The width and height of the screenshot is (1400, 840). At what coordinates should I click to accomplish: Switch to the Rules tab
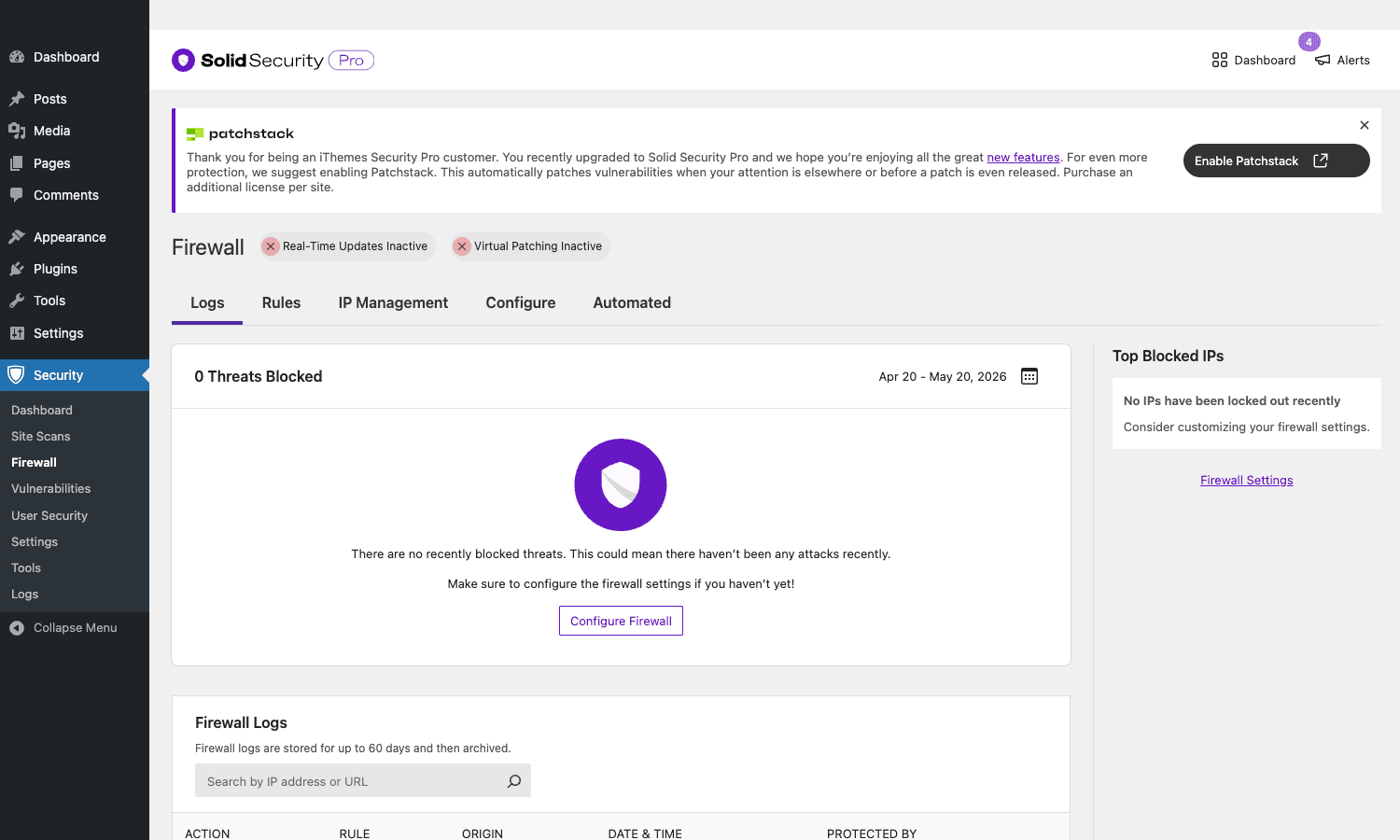coord(281,303)
